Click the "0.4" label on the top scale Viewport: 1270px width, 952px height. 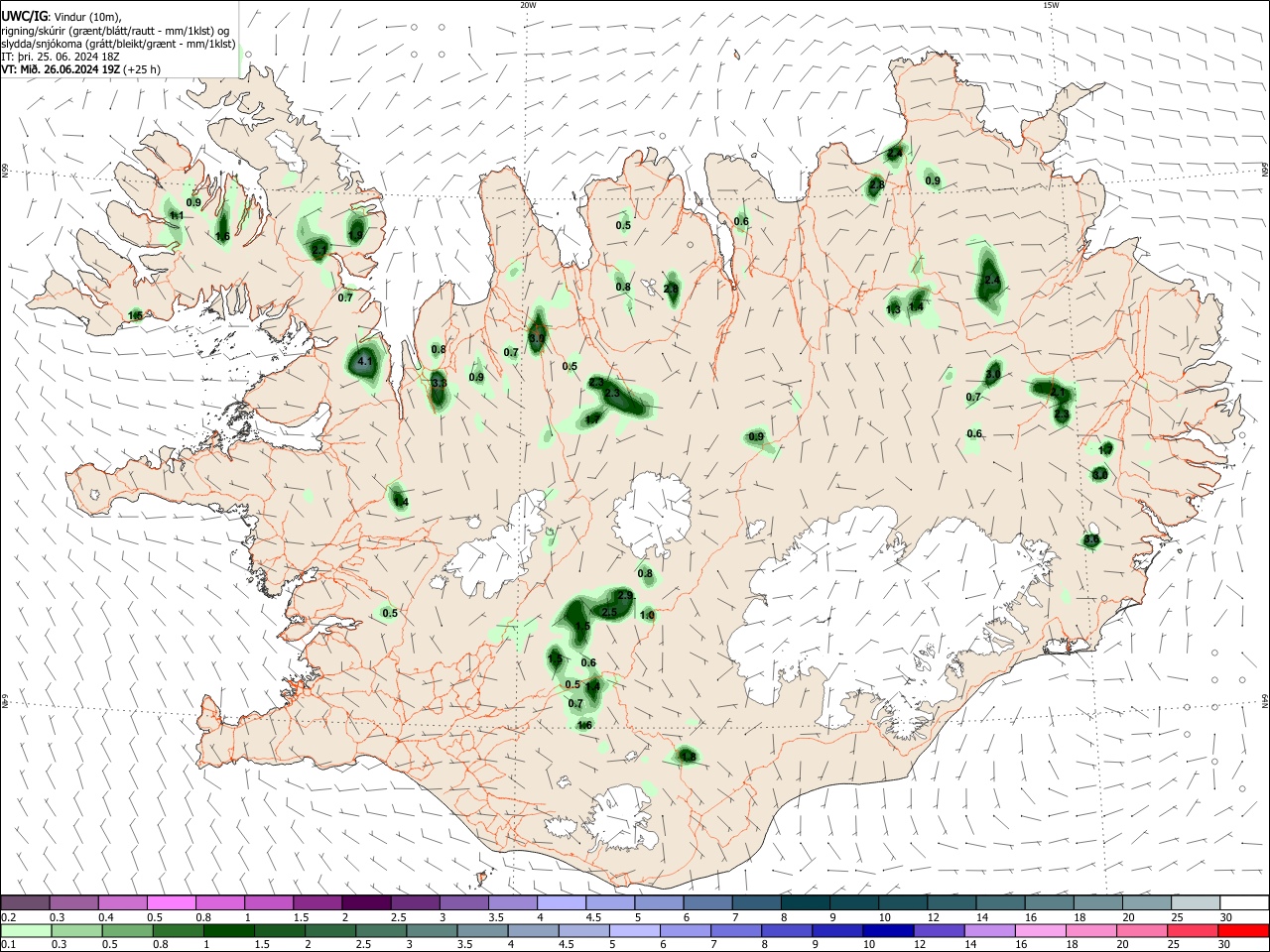(x=106, y=917)
